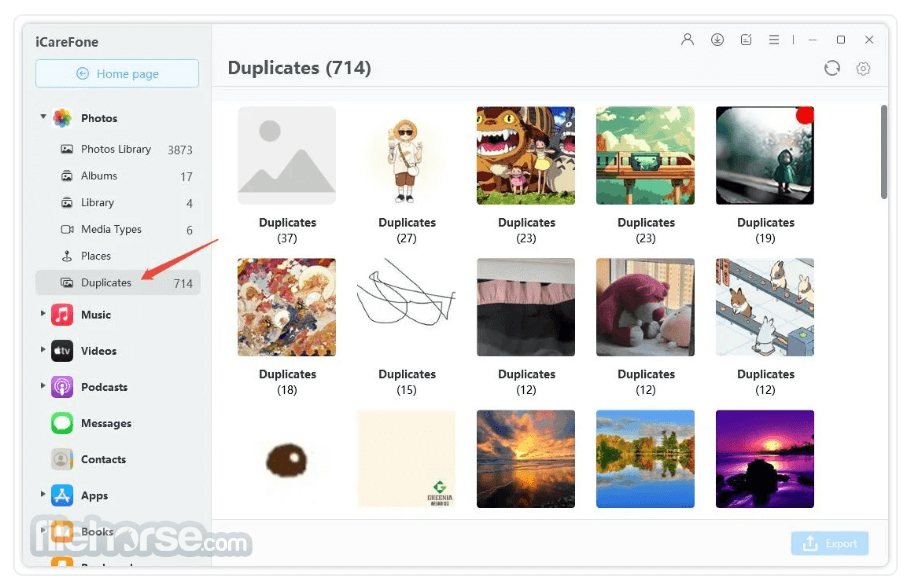Click the 3873 photo count
Image resolution: width=908 pixels, height=587 pixels.
point(180,150)
